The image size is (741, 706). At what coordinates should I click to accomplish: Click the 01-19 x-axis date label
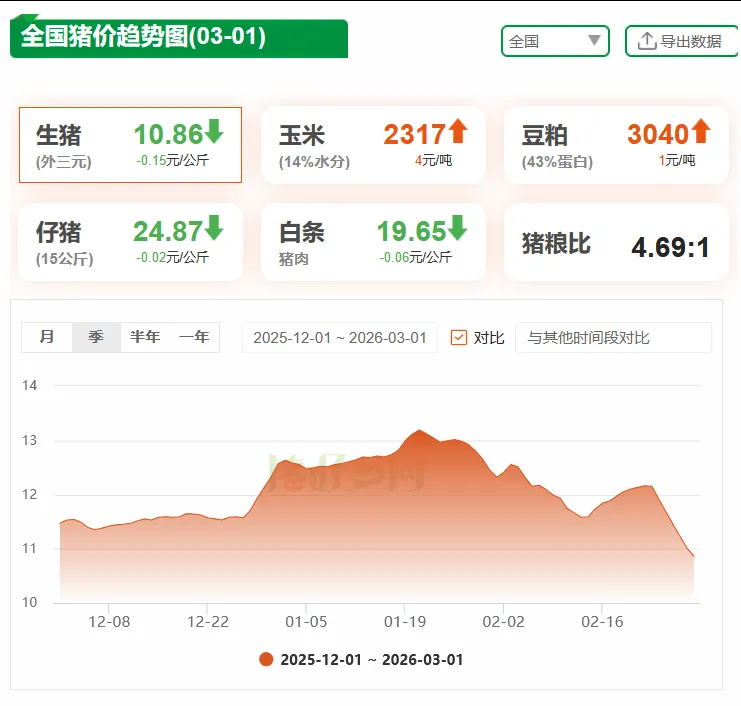tap(405, 621)
